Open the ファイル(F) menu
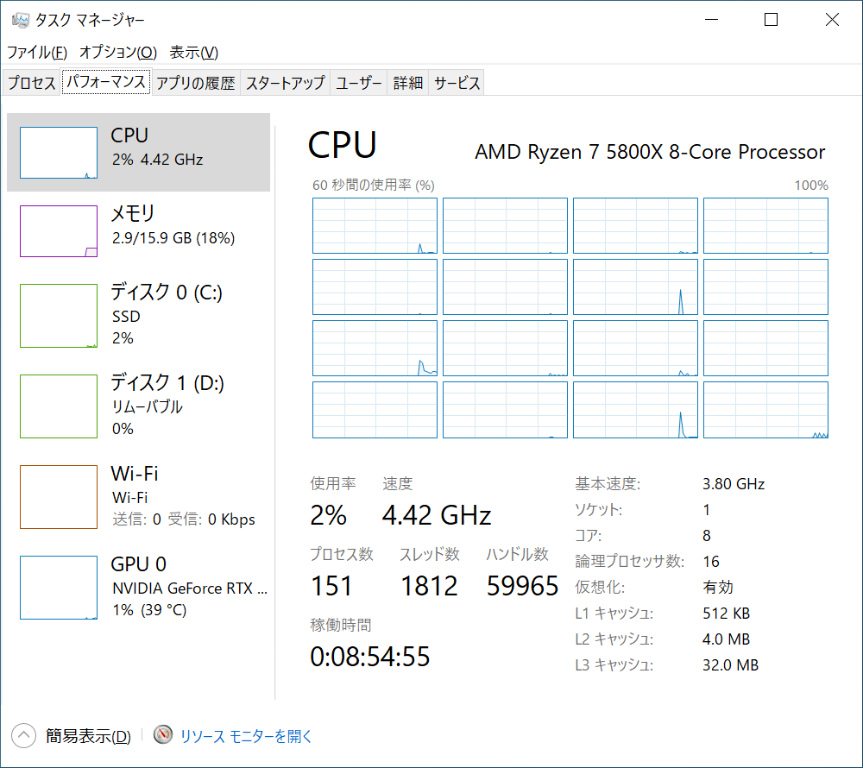Image resolution: width=863 pixels, height=768 pixels. pos(37,52)
